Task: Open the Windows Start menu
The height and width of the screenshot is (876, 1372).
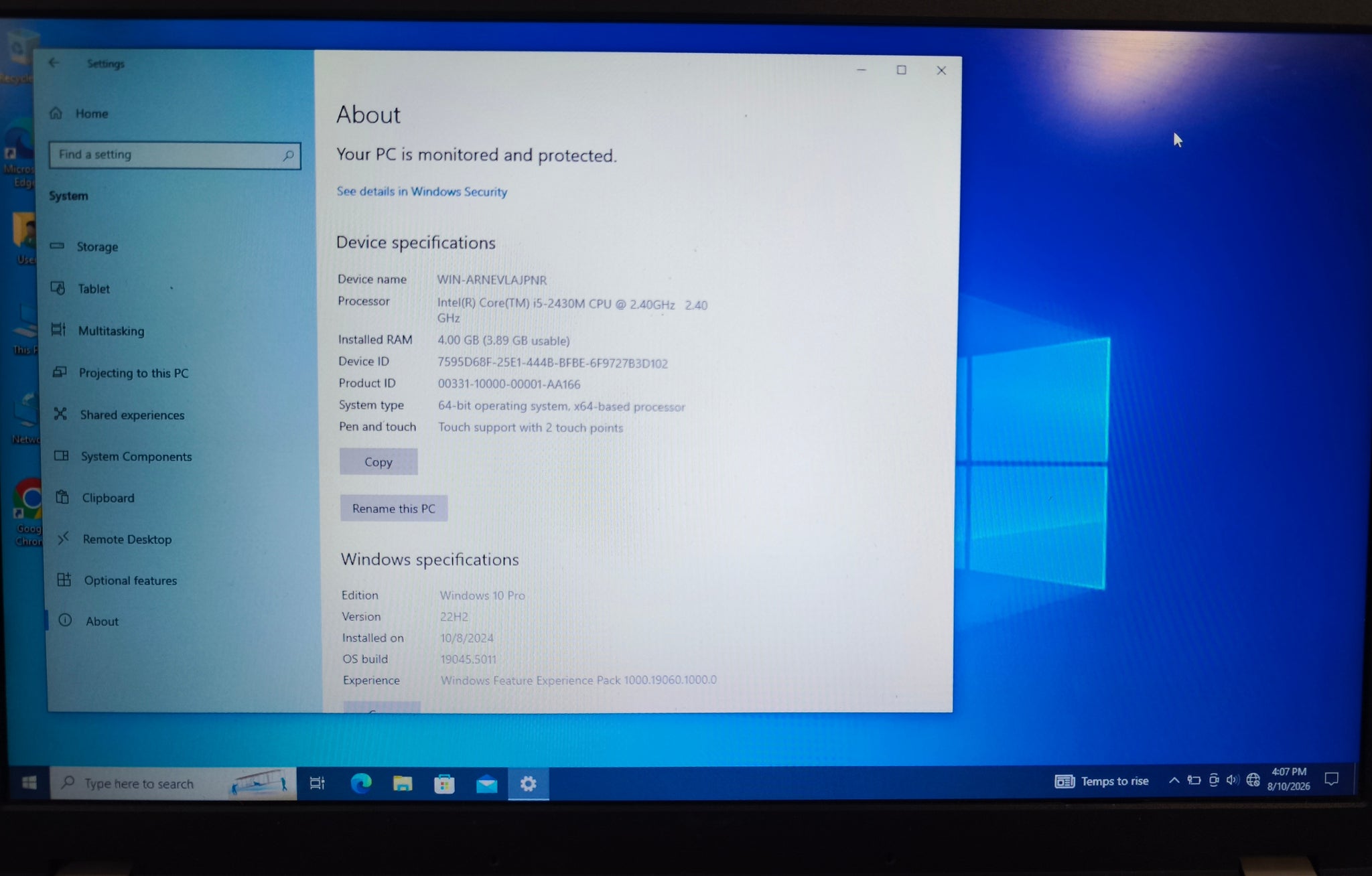Action: point(29,782)
